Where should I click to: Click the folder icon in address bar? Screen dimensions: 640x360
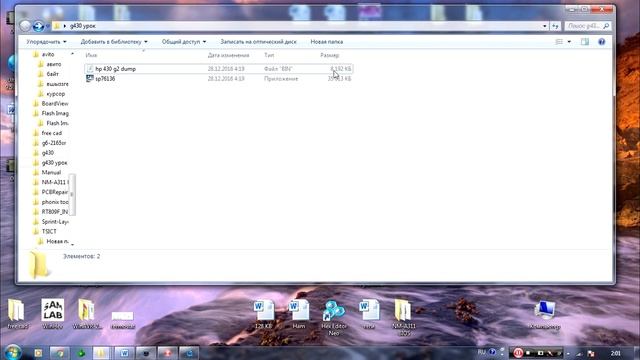tap(57, 26)
